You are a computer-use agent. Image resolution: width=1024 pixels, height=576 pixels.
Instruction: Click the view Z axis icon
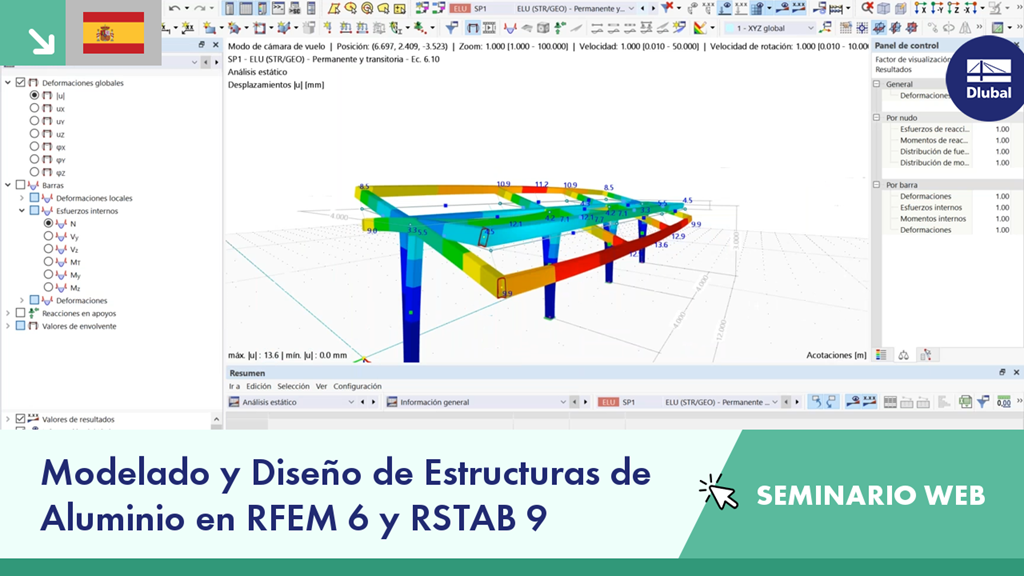953,8
